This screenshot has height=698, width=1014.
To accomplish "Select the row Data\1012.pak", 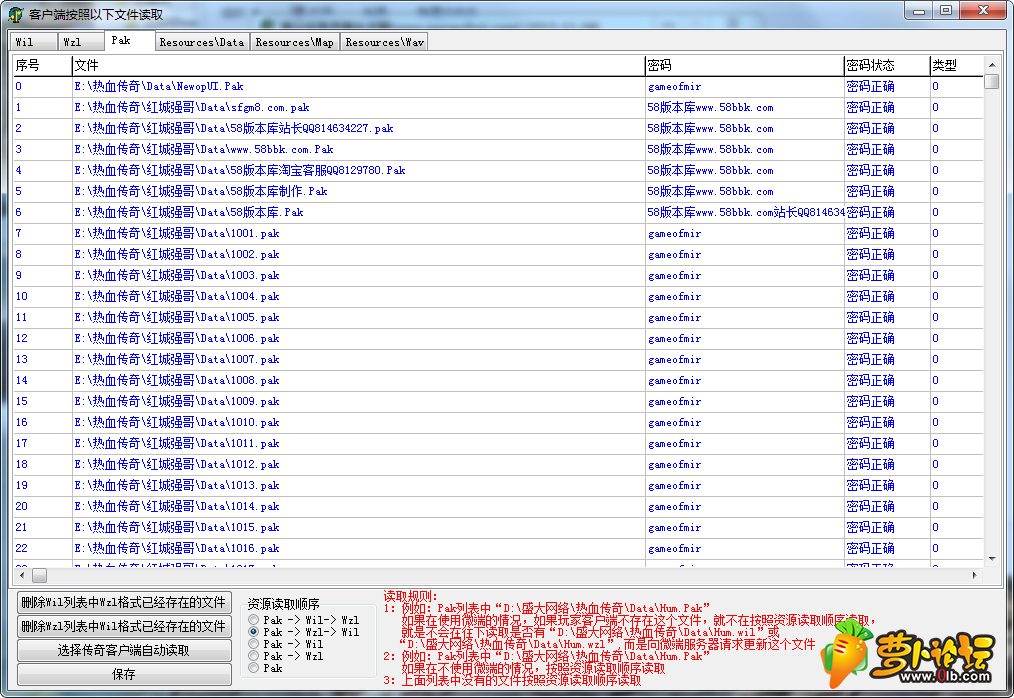I will (x=498, y=464).
